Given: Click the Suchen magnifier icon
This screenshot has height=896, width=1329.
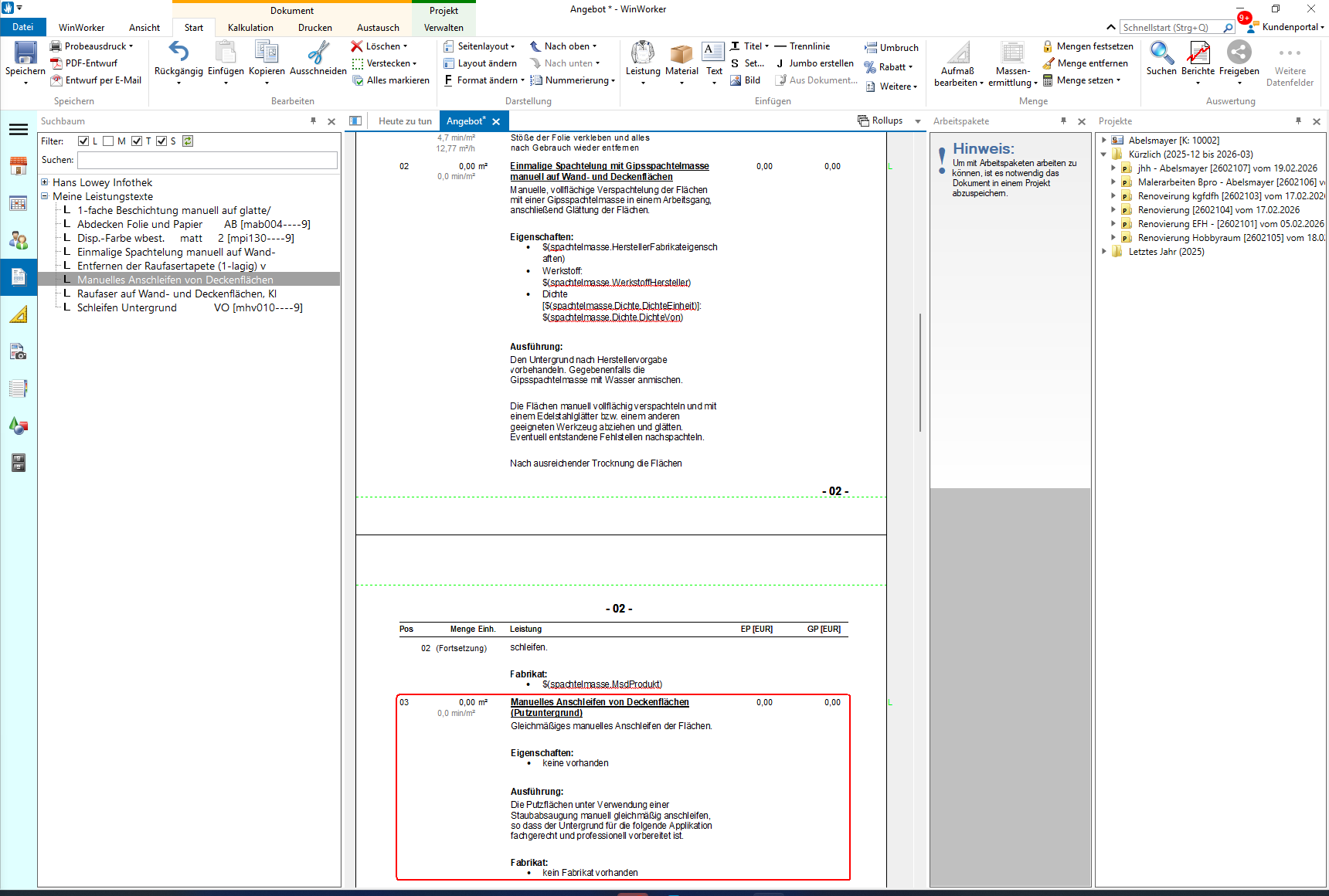Looking at the screenshot, I should tap(1161, 53).
